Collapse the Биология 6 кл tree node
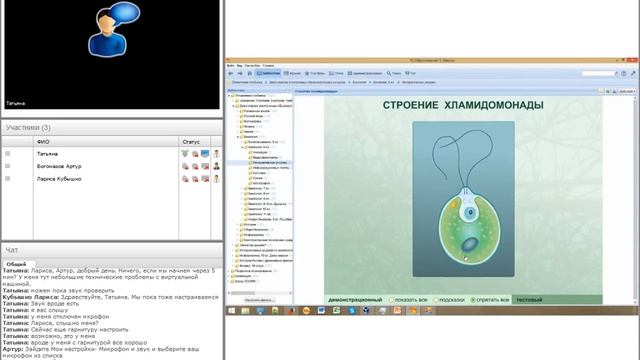 point(242,147)
